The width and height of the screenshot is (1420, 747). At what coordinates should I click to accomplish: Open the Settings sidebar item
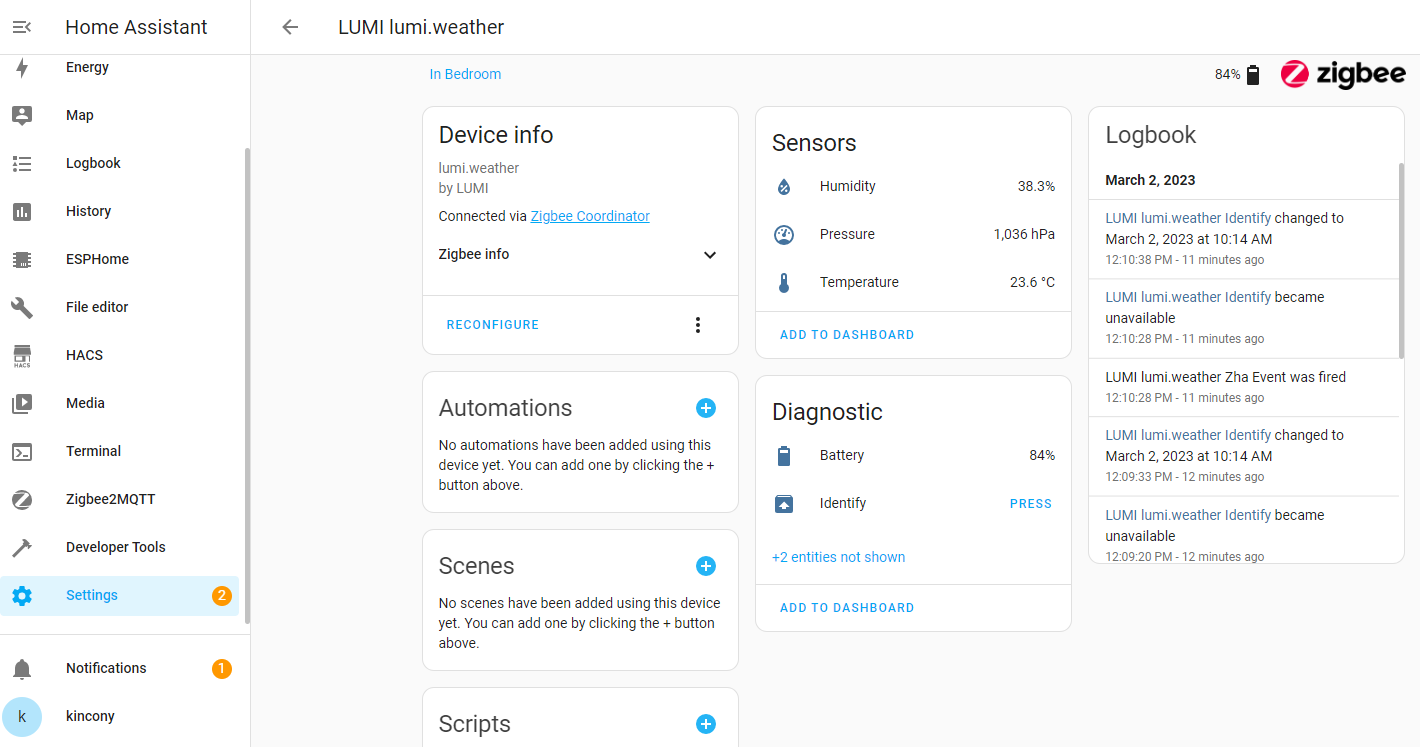92,596
